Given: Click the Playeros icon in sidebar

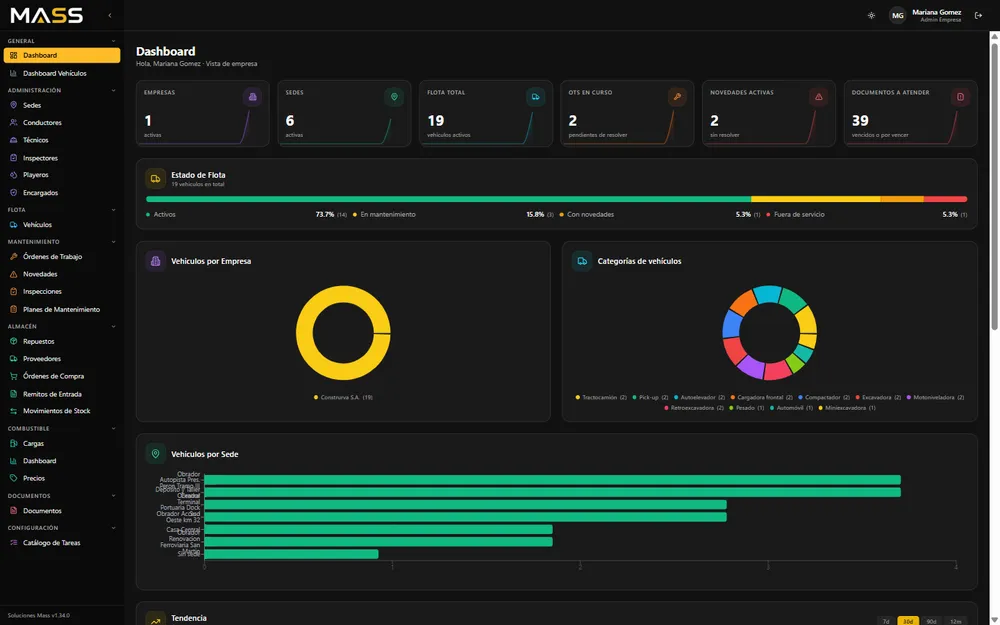Looking at the screenshot, I should click(x=13, y=175).
